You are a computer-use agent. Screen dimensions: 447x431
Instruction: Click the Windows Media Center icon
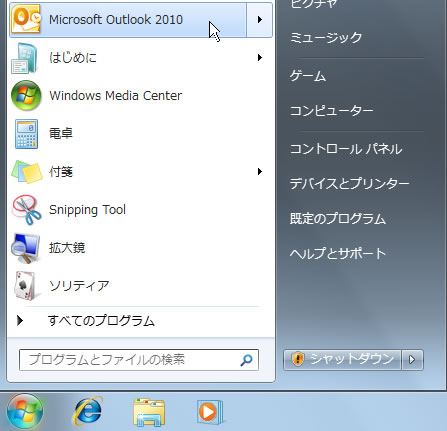(x=26, y=96)
